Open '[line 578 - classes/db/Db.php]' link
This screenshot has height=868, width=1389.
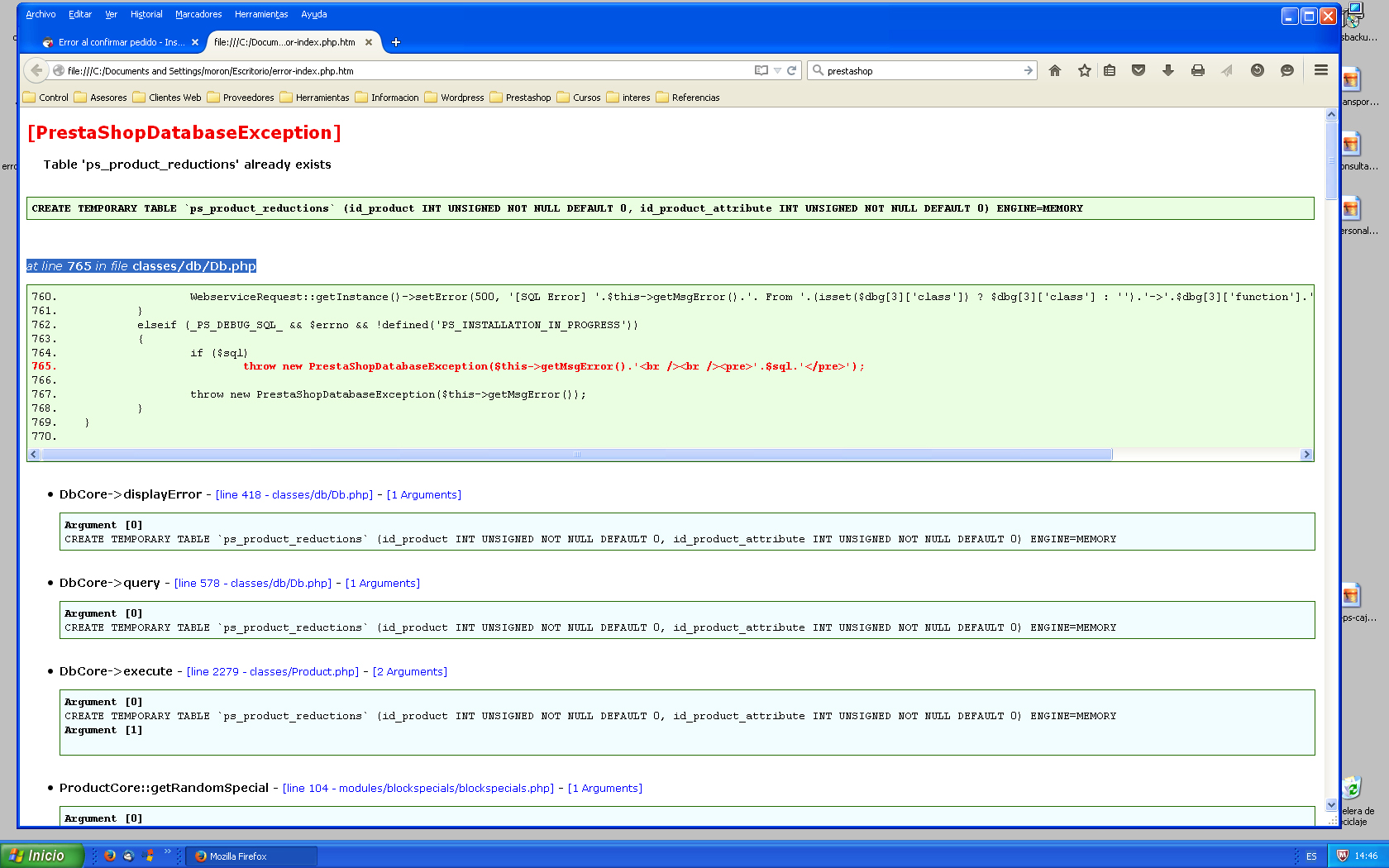pyautogui.click(x=253, y=583)
